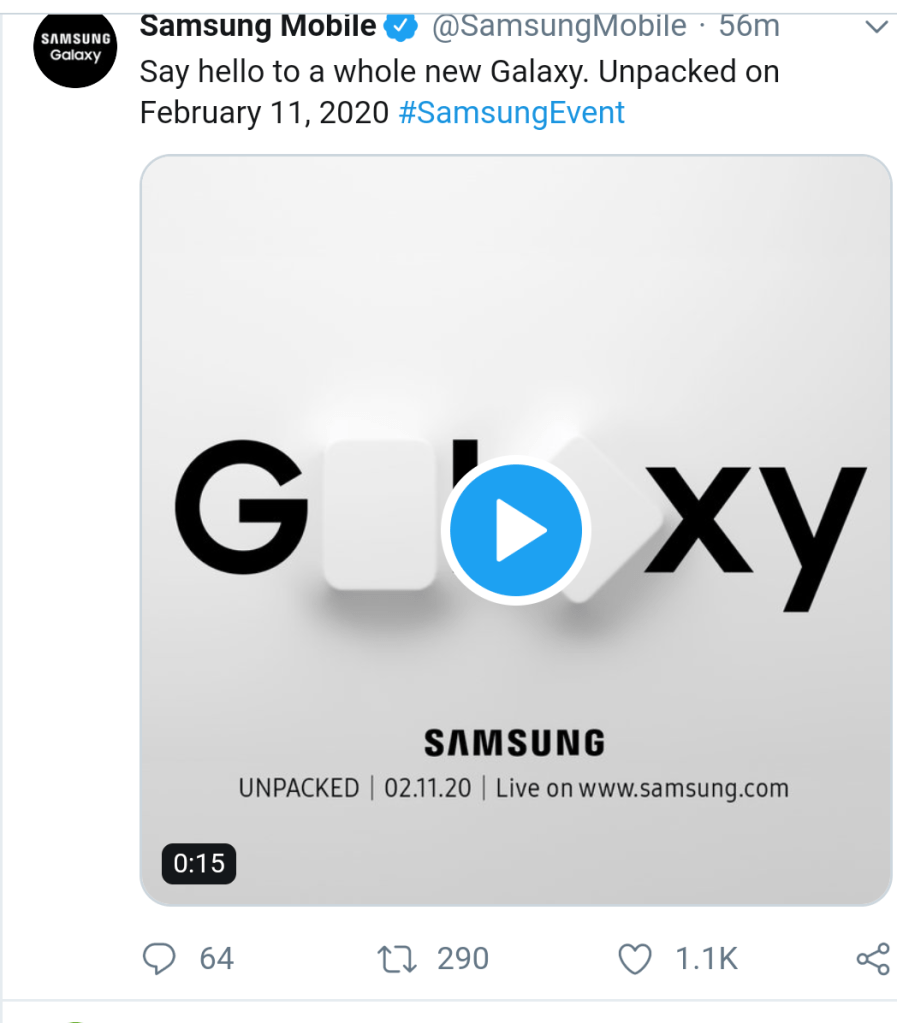The height and width of the screenshot is (1023, 897).
Task: Expand the tweet options chevron
Action: (876, 27)
